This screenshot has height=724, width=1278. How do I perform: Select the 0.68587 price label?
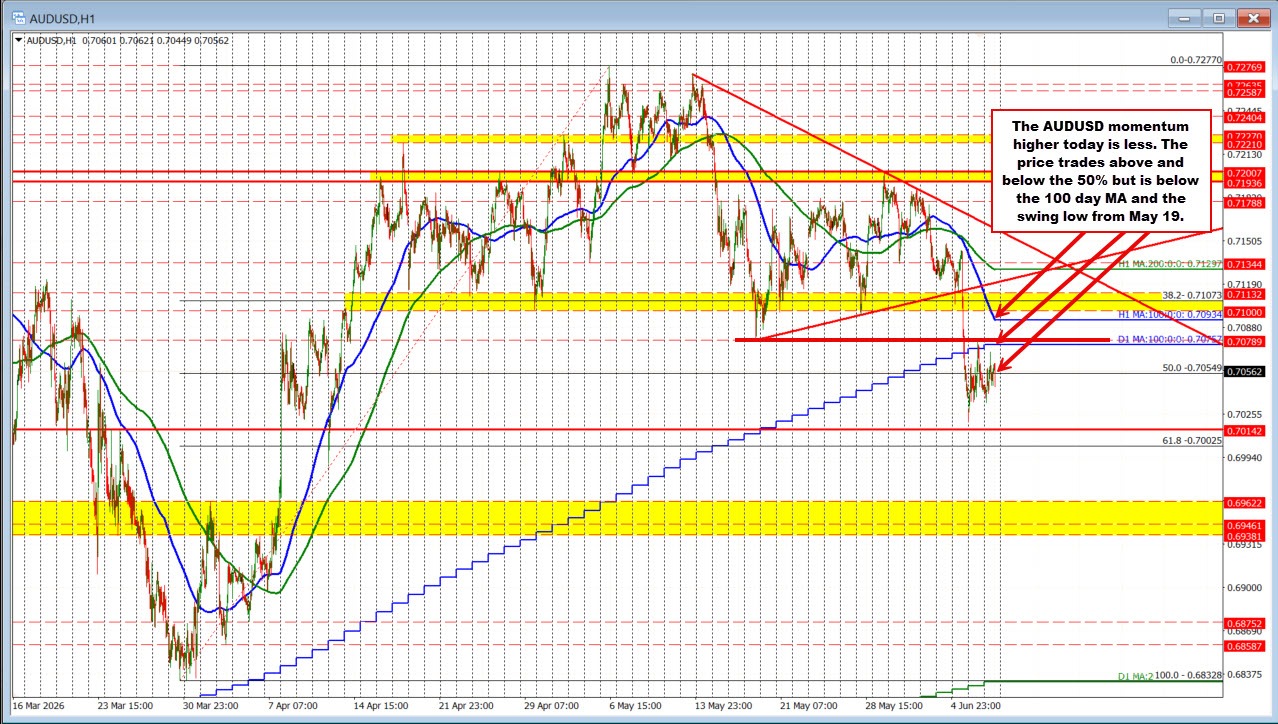[1245, 646]
